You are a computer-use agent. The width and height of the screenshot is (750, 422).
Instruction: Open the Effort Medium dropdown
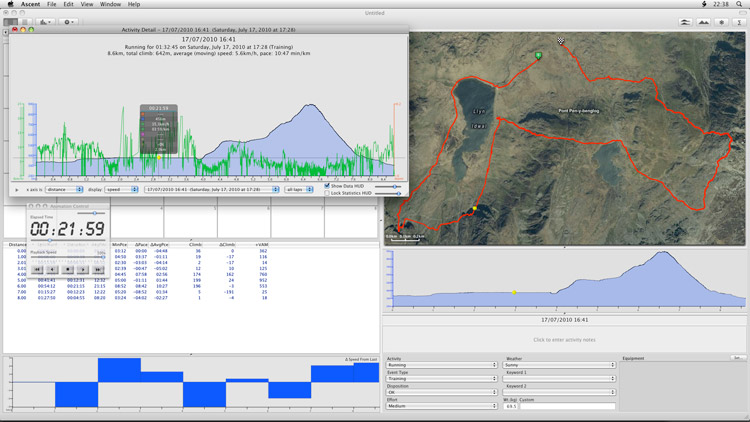[442, 406]
